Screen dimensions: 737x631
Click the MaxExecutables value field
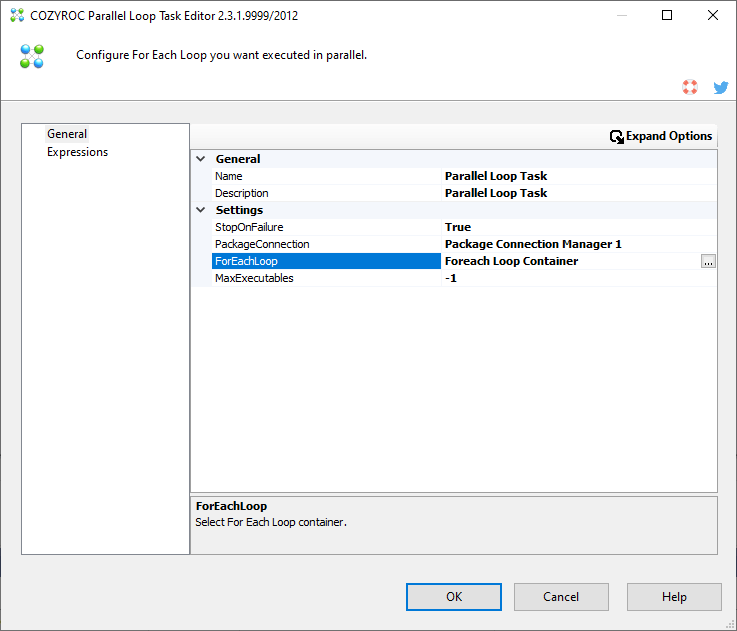[570, 278]
